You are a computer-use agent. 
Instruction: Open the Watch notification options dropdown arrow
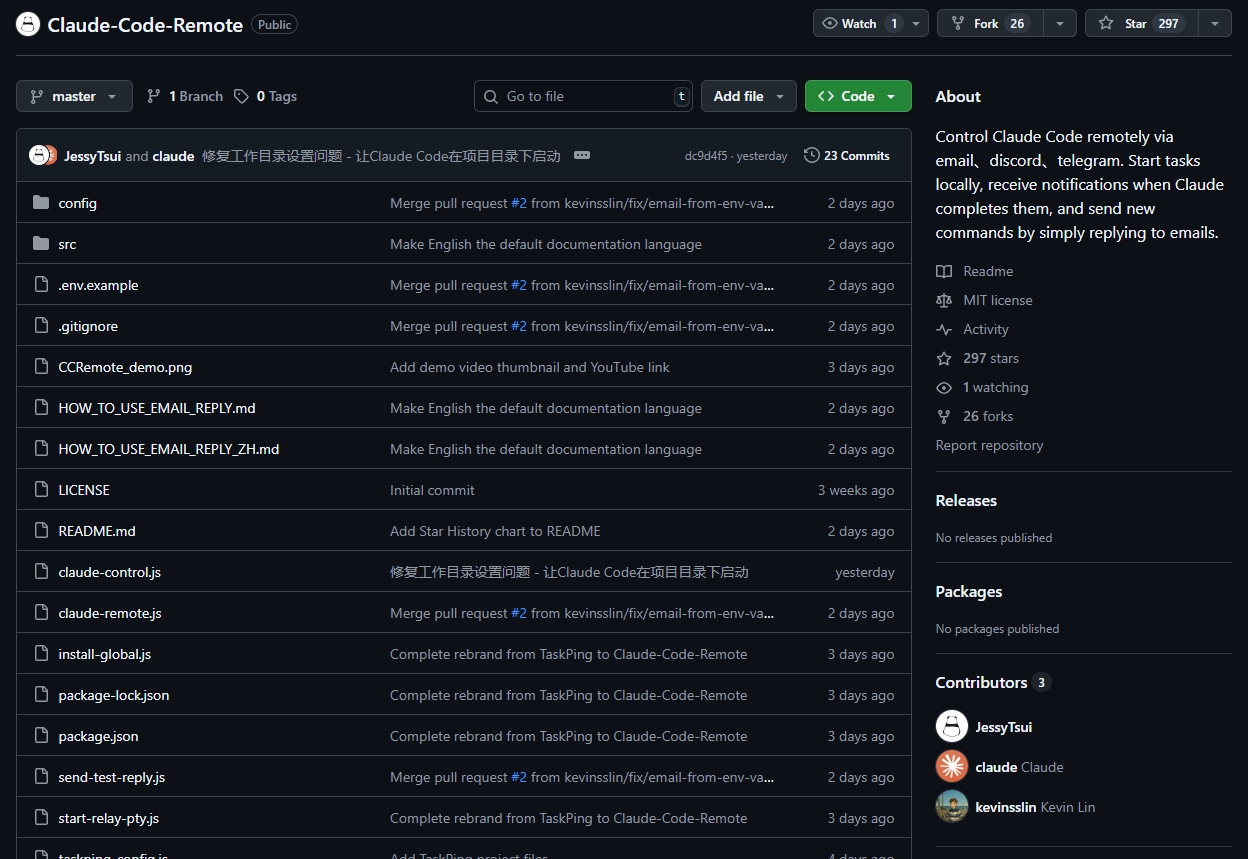tap(916, 23)
